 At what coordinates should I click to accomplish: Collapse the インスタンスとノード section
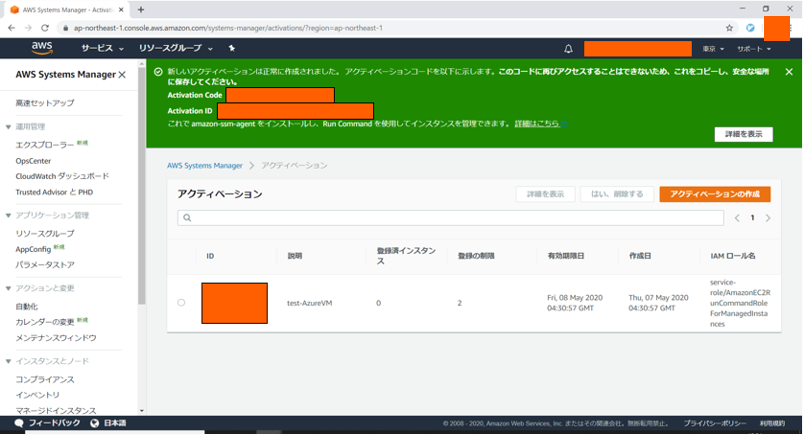point(8,361)
